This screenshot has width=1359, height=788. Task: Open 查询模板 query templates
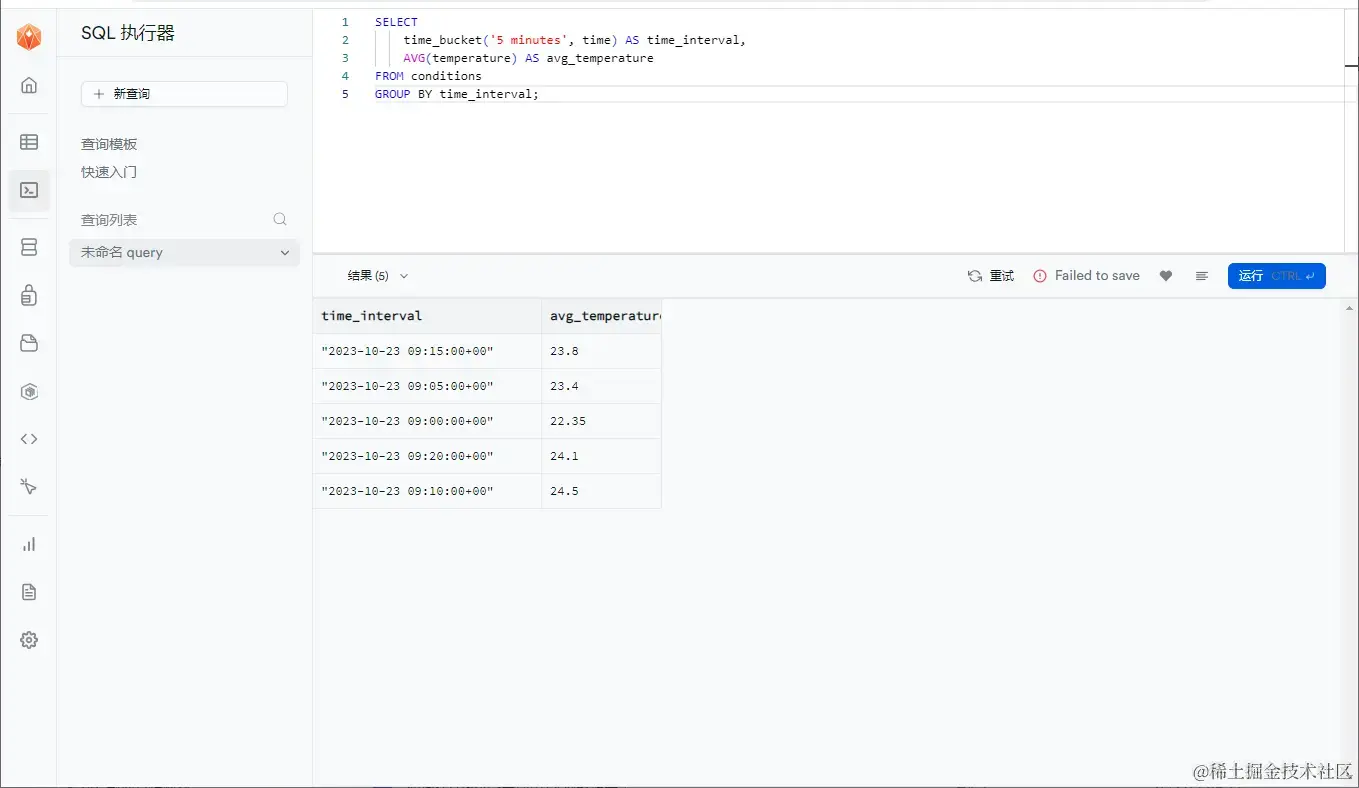[x=109, y=144]
